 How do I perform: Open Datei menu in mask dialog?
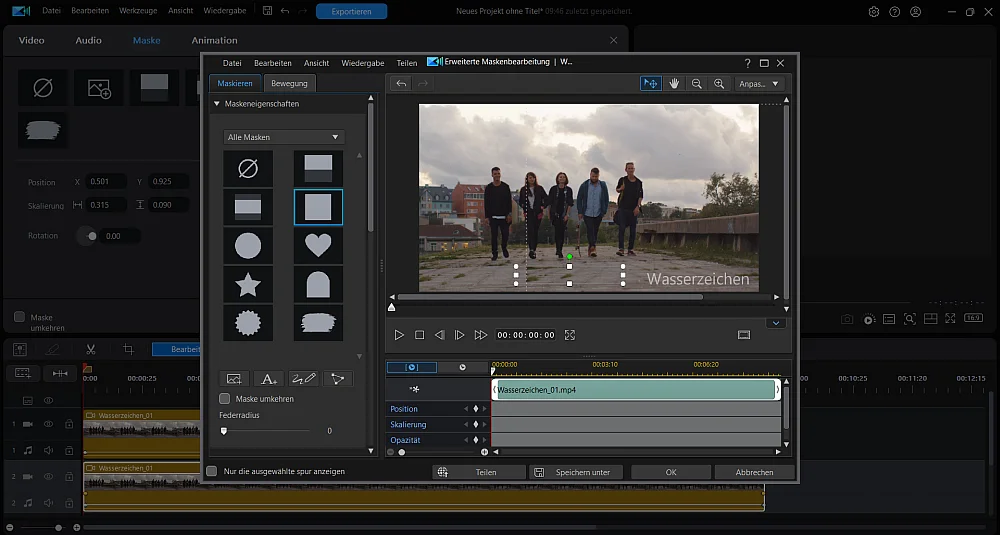[232, 63]
